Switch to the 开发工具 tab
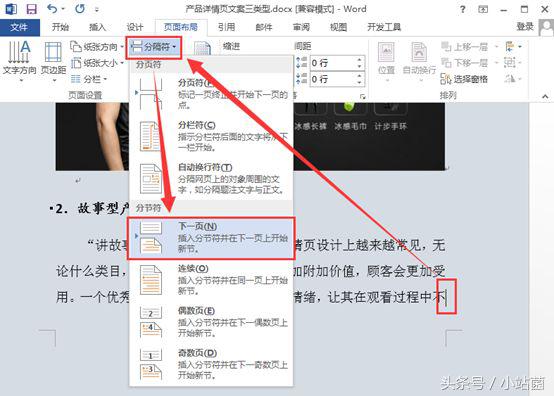The image size is (554, 396). 384,27
